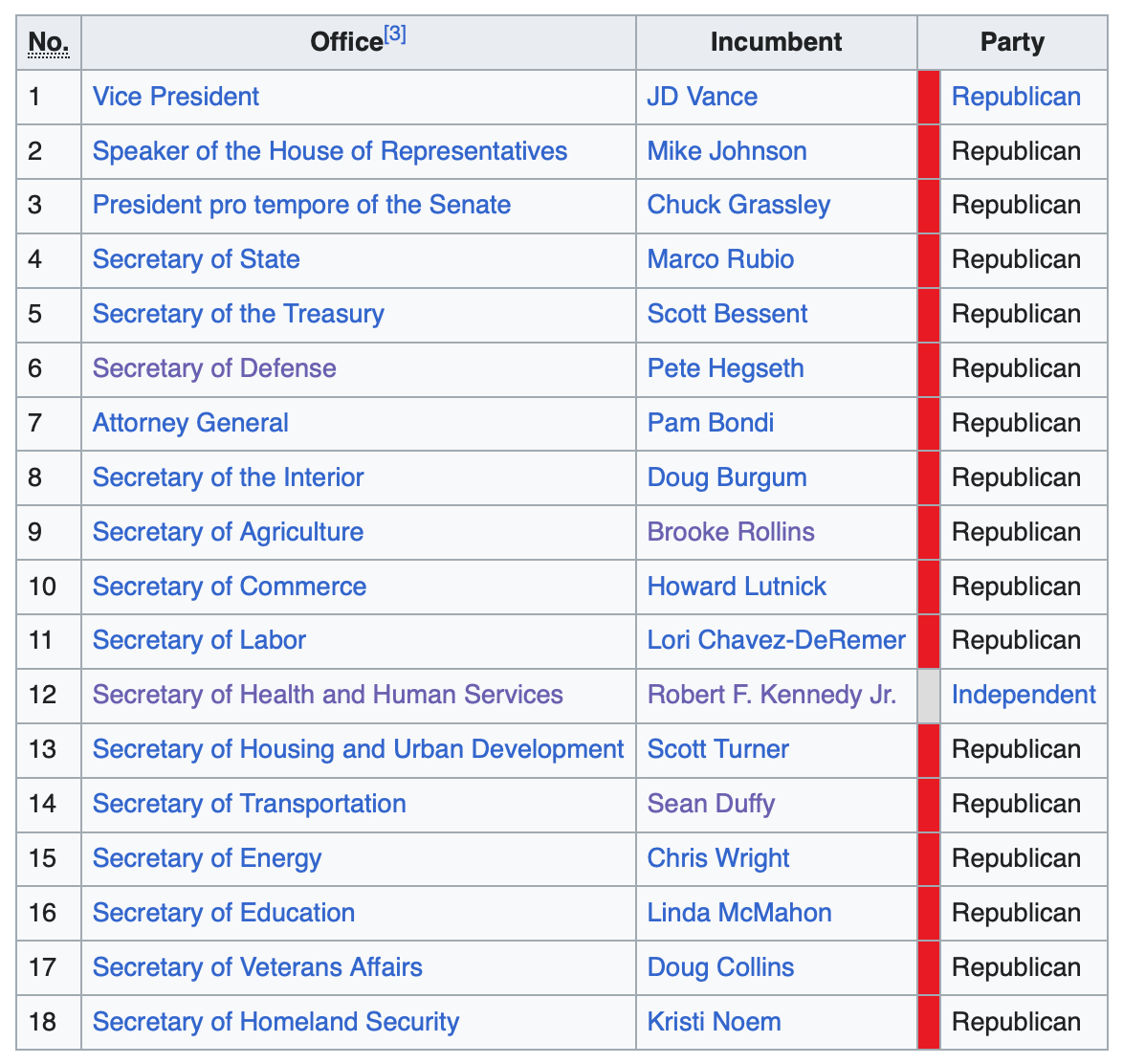Open the Secretary of State article
The width and height of the screenshot is (1123, 1064).
click(196, 259)
